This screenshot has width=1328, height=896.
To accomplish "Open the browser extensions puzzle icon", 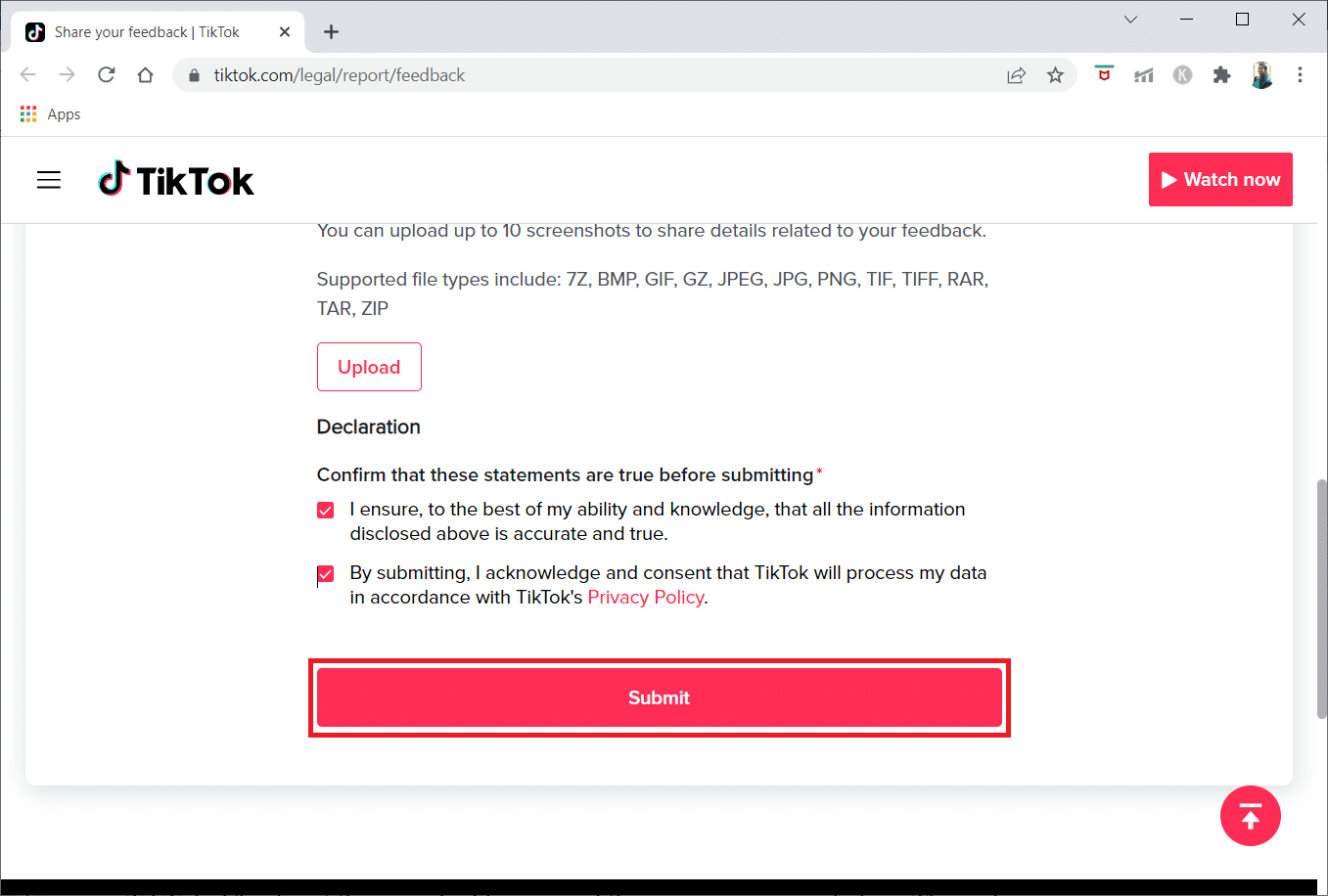I will 1221,75.
